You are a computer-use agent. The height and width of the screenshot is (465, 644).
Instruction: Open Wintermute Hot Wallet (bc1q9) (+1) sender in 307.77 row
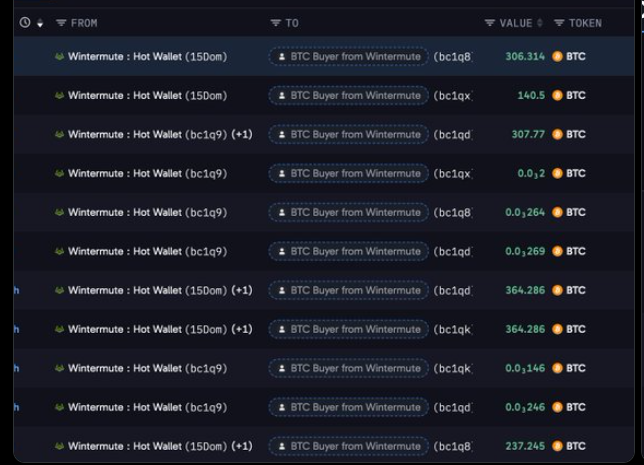[x=160, y=135]
